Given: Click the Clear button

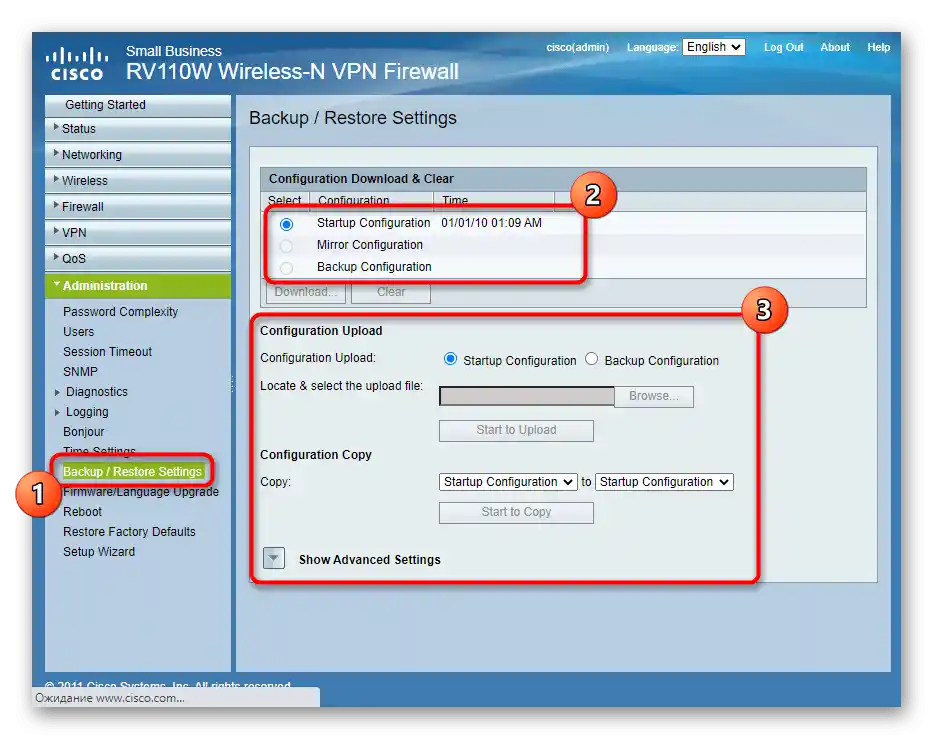Looking at the screenshot, I should pyautogui.click(x=391, y=292).
